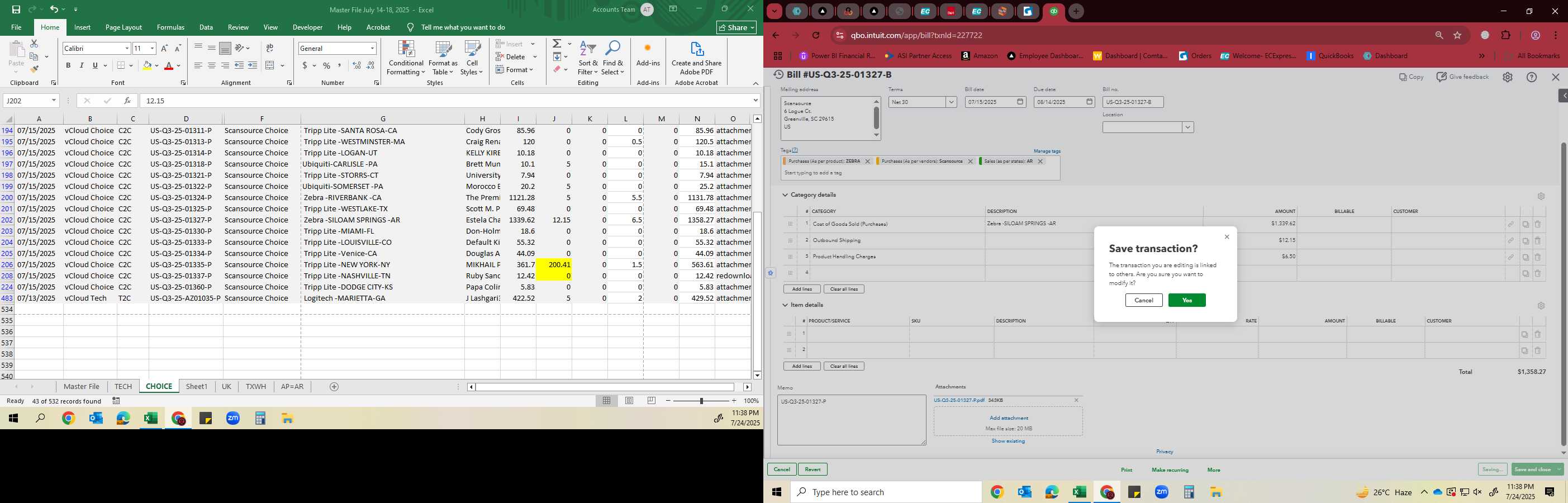This screenshot has width=1568, height=503.
Task: Switch to the TECH sheet tab
Action: click(123, 387)
